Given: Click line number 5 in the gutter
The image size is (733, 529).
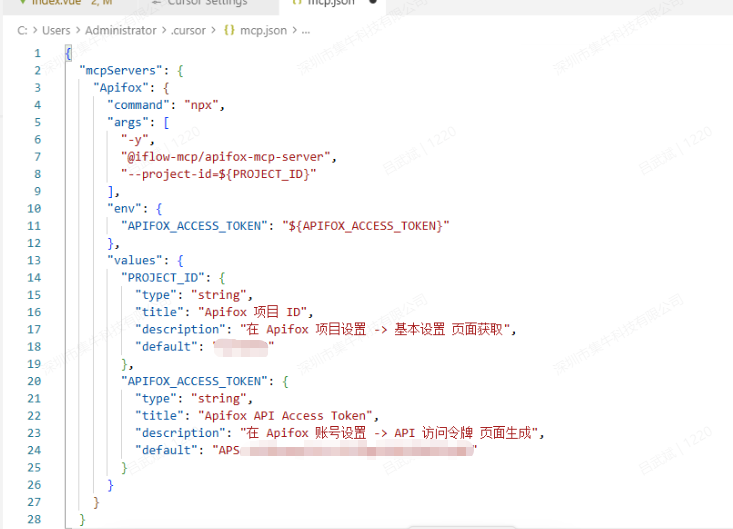Looking at the screenshot, I should pos(37,122).
